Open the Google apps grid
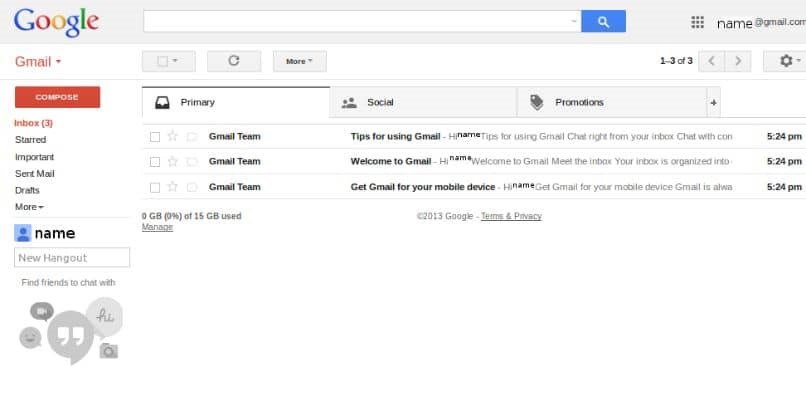The image size is (806, 400). coord(698,22)
